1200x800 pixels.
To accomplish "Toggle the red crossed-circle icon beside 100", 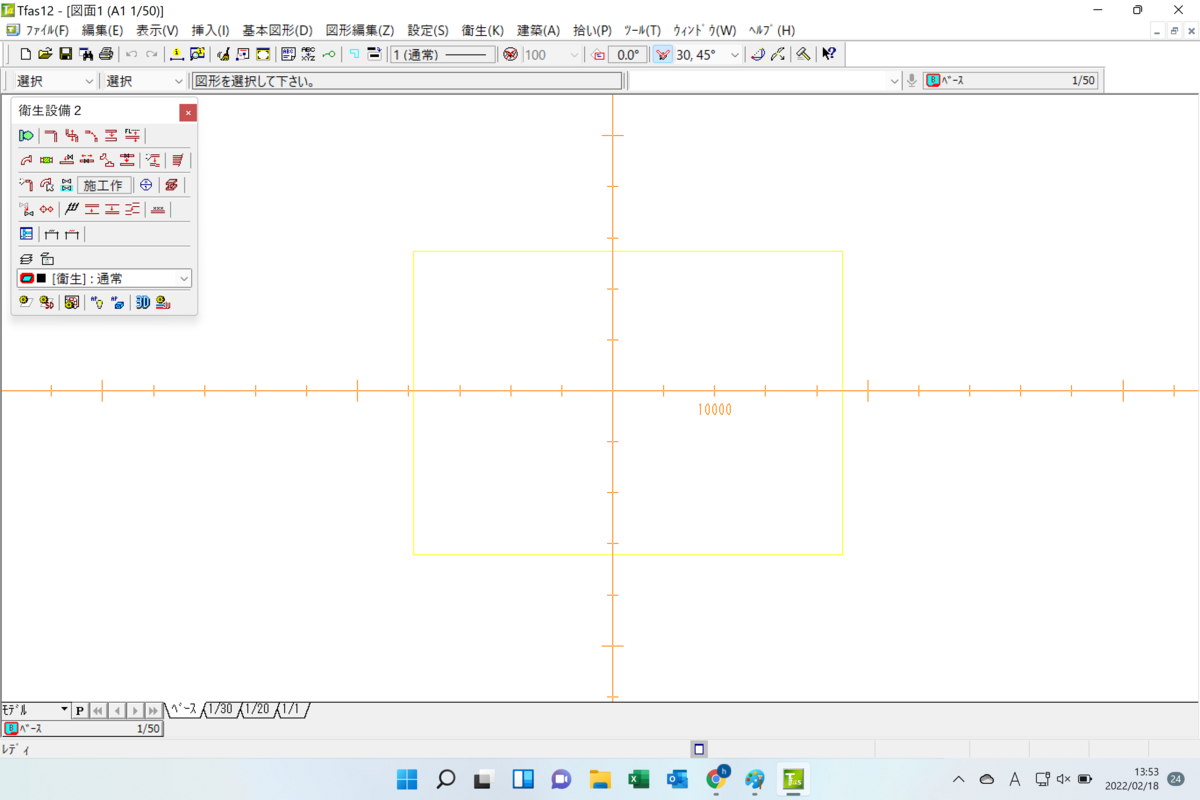I will pyautogui.click(x=510, y=55).
